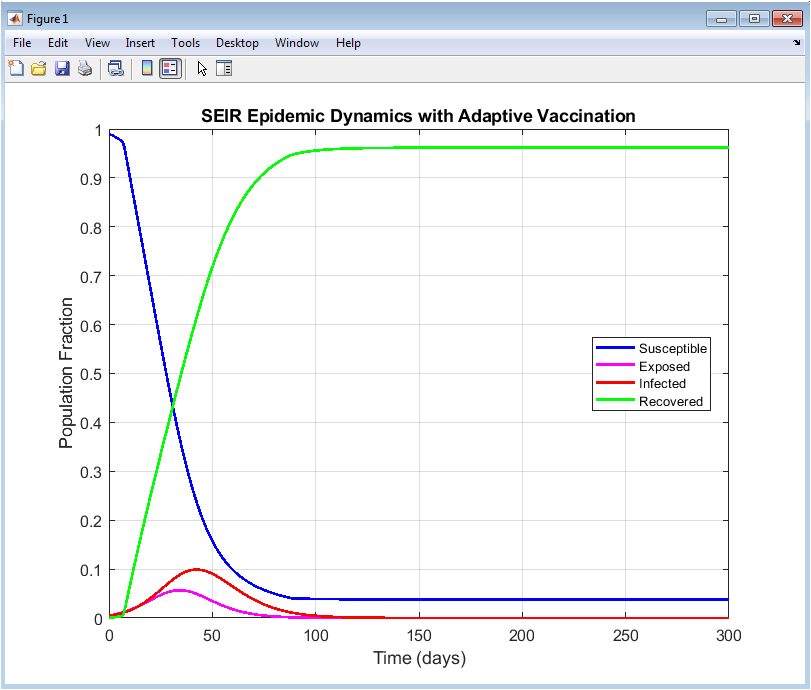The image size is (811, 690).
Task: Expand the Desktop menu
Action: [x=237, y=43]
